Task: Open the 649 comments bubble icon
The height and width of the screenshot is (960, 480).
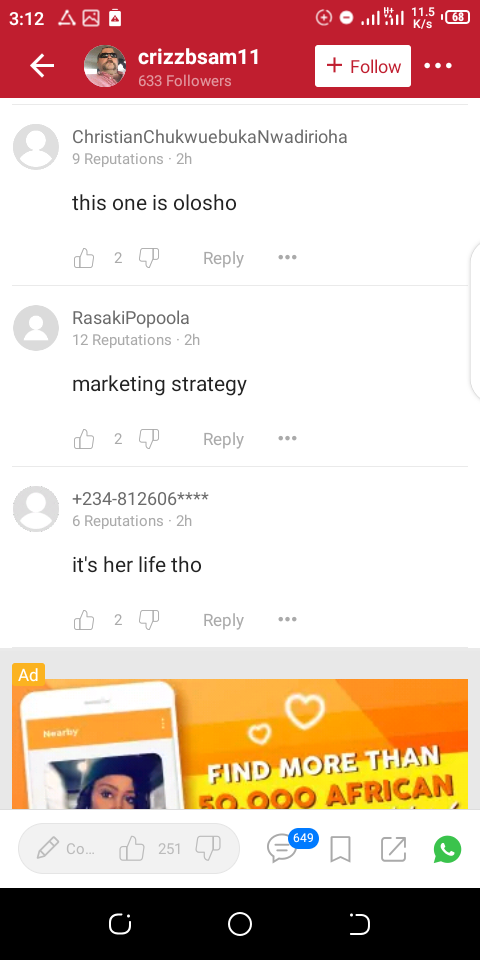Action: pos(283,849)
